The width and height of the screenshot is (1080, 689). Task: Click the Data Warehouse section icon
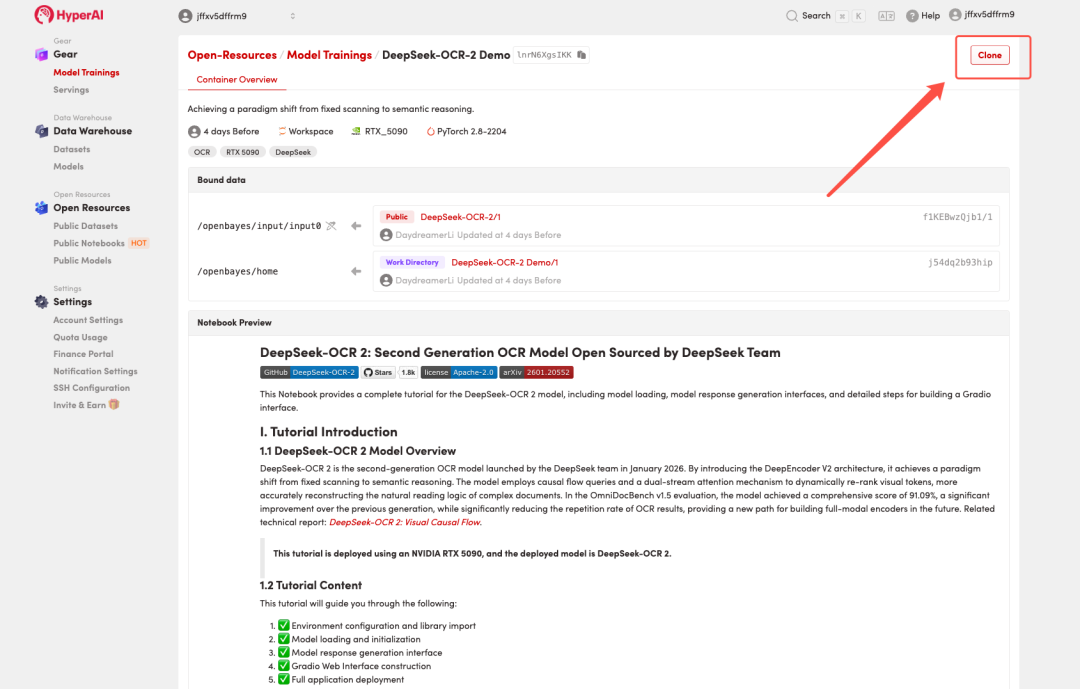(x=41, y=131)
